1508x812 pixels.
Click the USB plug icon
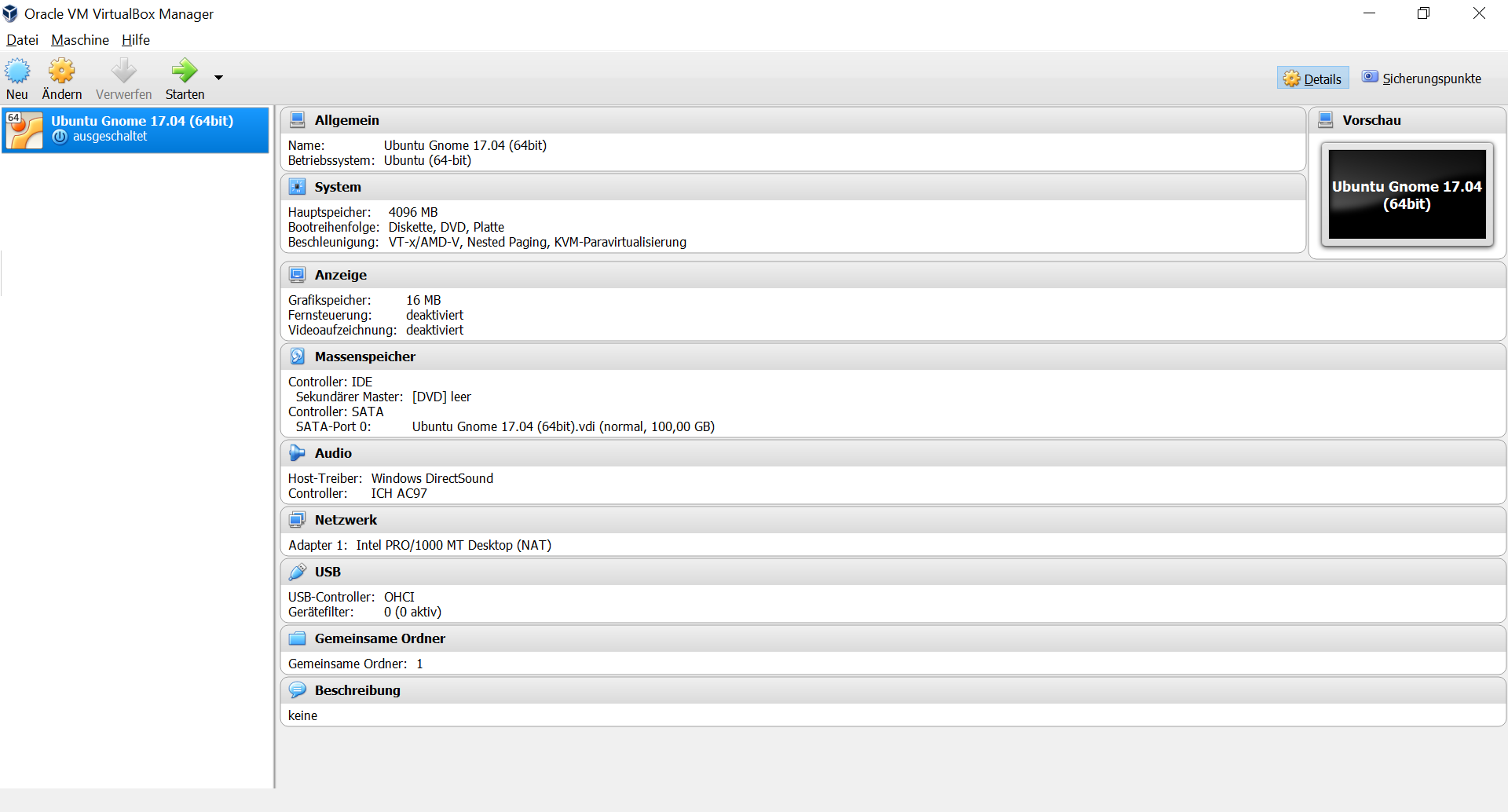pyautogui.click(x=298, y=572)
